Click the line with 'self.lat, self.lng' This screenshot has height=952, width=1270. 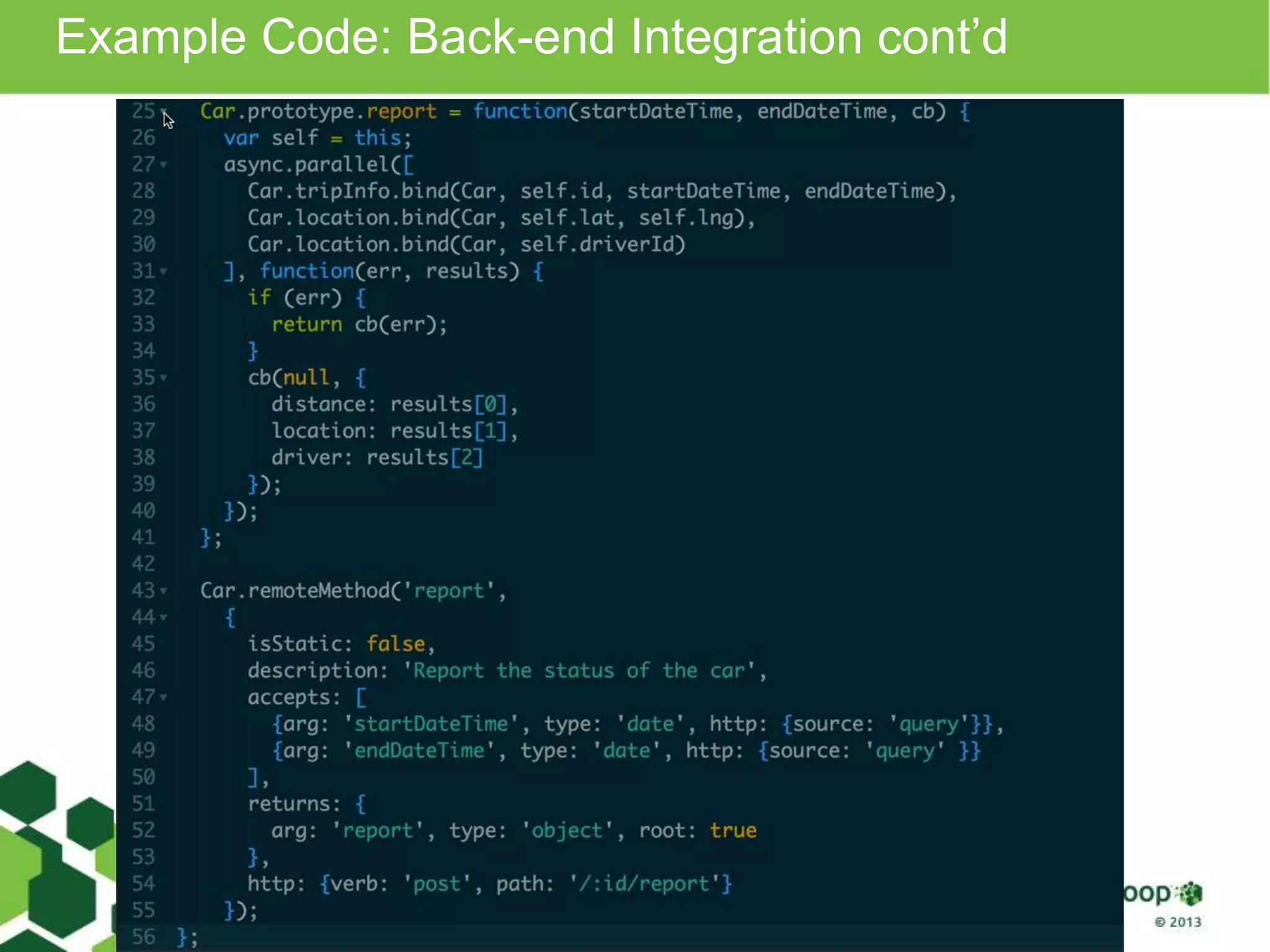tap(501, 218)
